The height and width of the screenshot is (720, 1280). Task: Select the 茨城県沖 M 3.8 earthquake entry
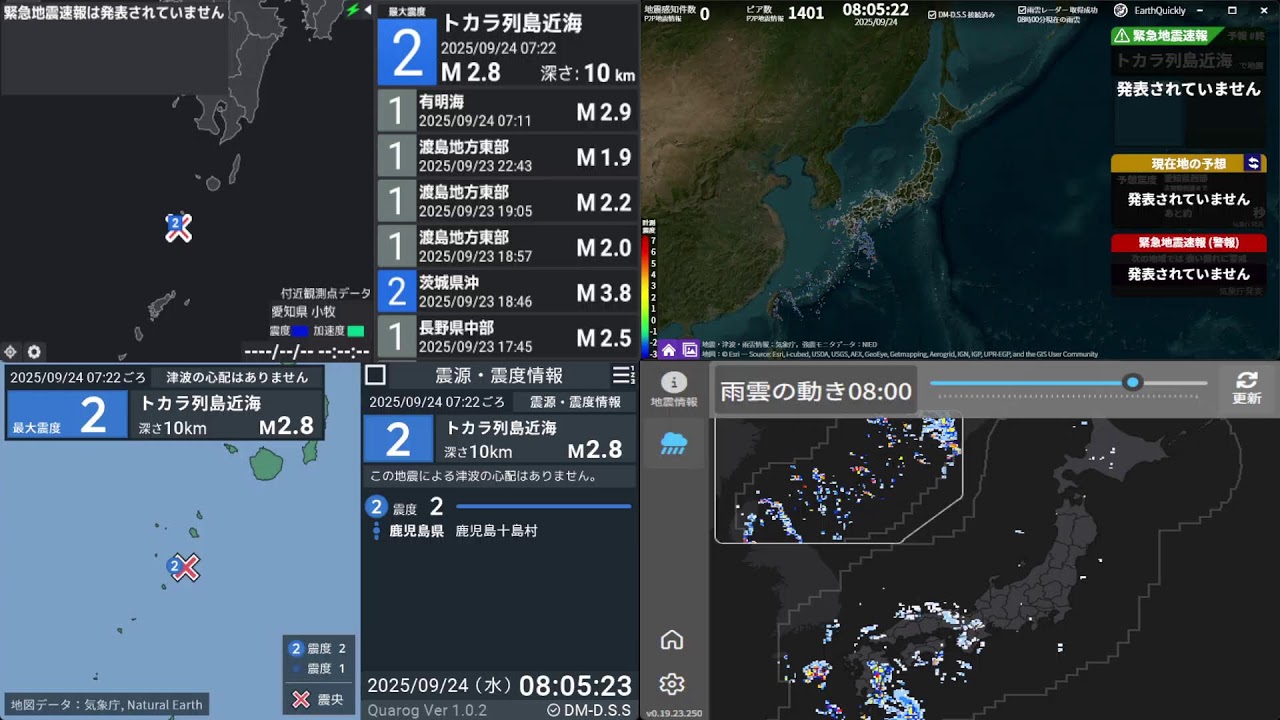(507, 292)
